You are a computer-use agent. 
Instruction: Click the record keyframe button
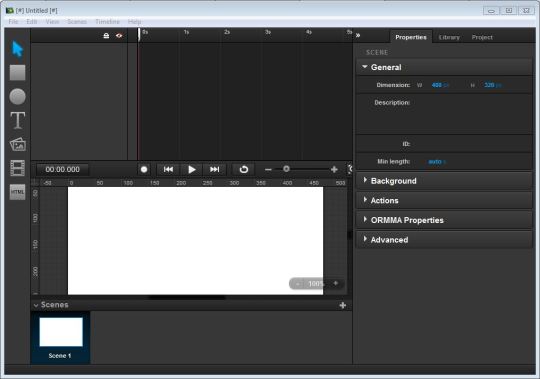point(144,169)
